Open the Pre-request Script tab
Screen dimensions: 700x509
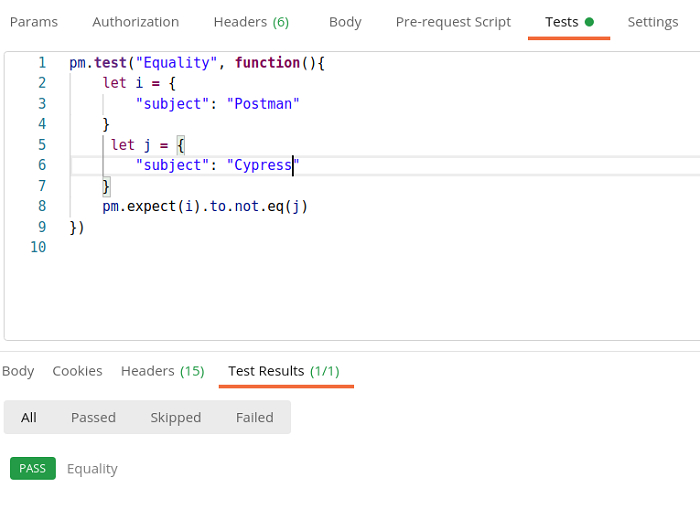453,22
